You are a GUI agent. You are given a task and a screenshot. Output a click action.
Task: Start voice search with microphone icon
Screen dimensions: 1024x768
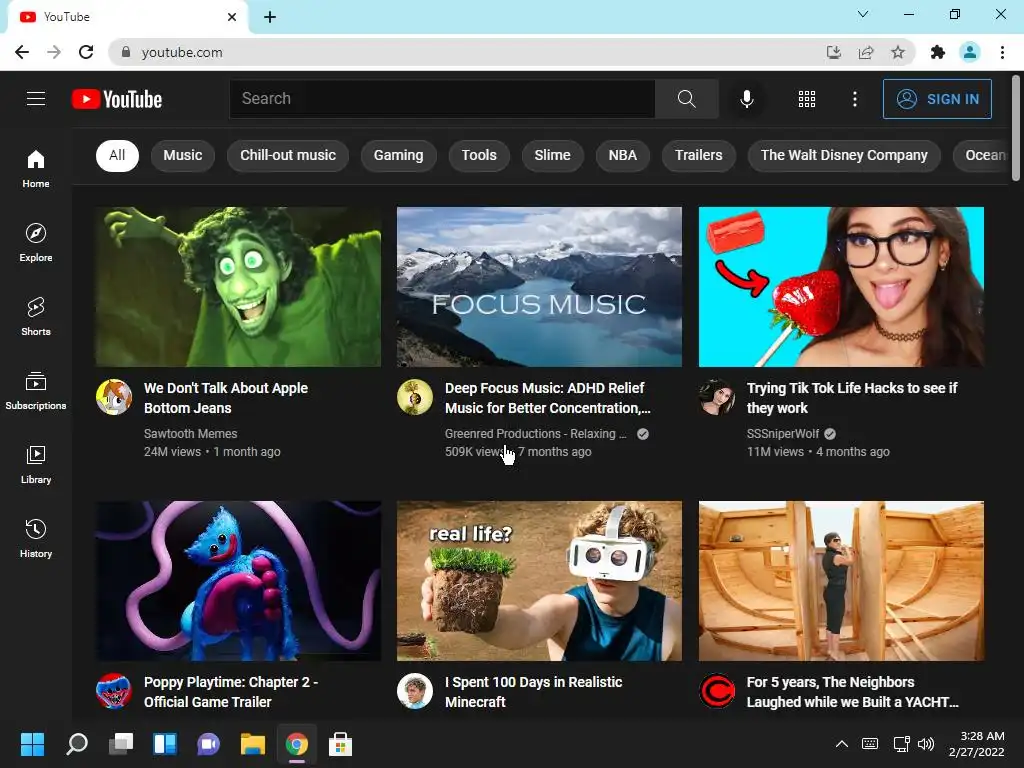[x=746, y=99]
